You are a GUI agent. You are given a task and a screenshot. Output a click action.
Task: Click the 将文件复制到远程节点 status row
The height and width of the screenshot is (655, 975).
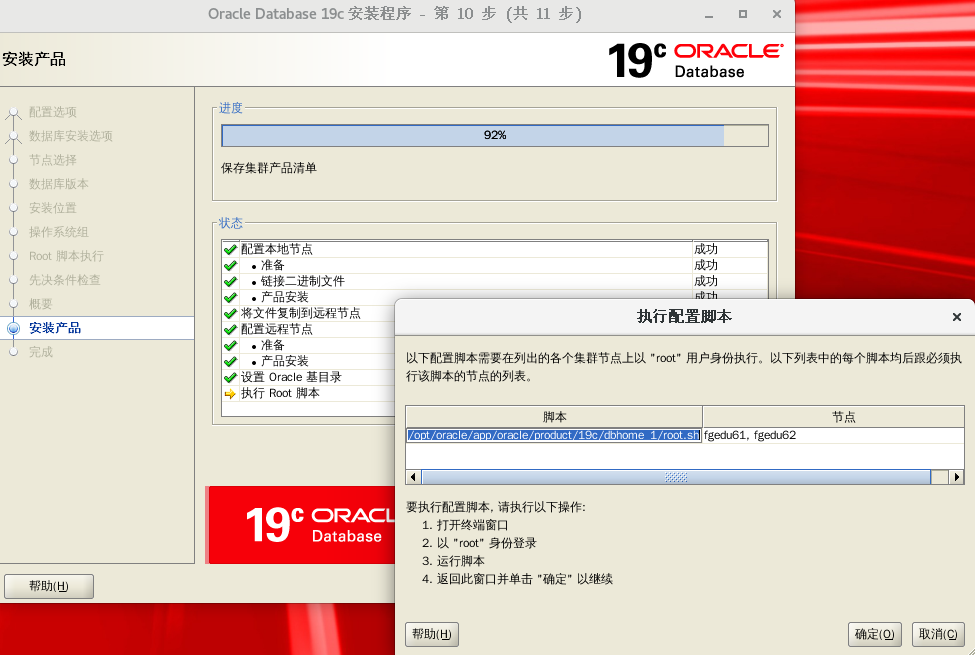point(308,314)
